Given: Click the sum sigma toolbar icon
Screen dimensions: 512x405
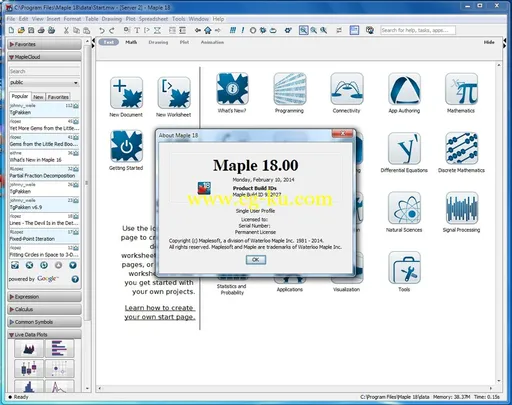Looking at the screenshot, I should coord(157,30).
